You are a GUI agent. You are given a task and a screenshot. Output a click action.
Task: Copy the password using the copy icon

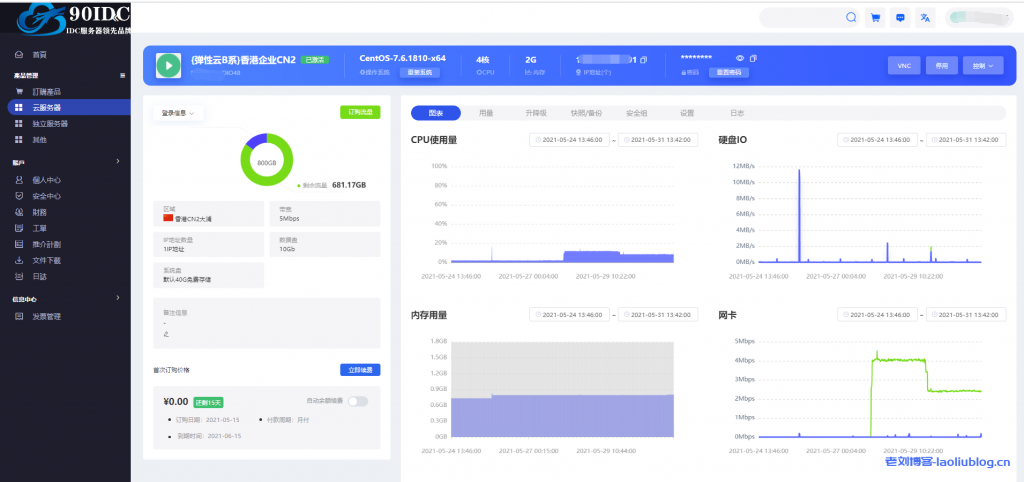755,59
